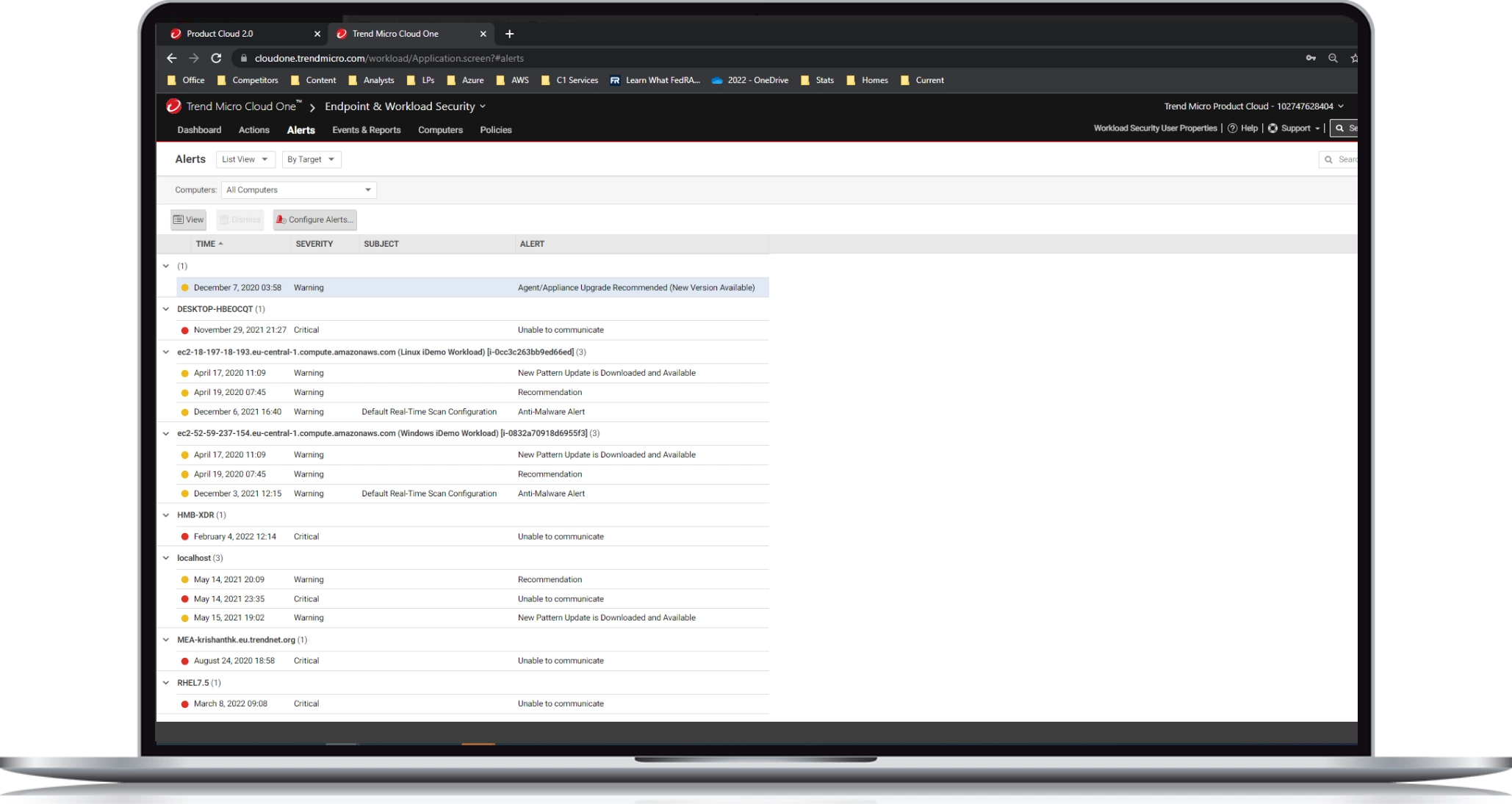Select the March 8, 2022 09:08 alert
Image resolution: width=1512 pixels, height=804 pixels.
pyautogui.click(x=472, y=703)
